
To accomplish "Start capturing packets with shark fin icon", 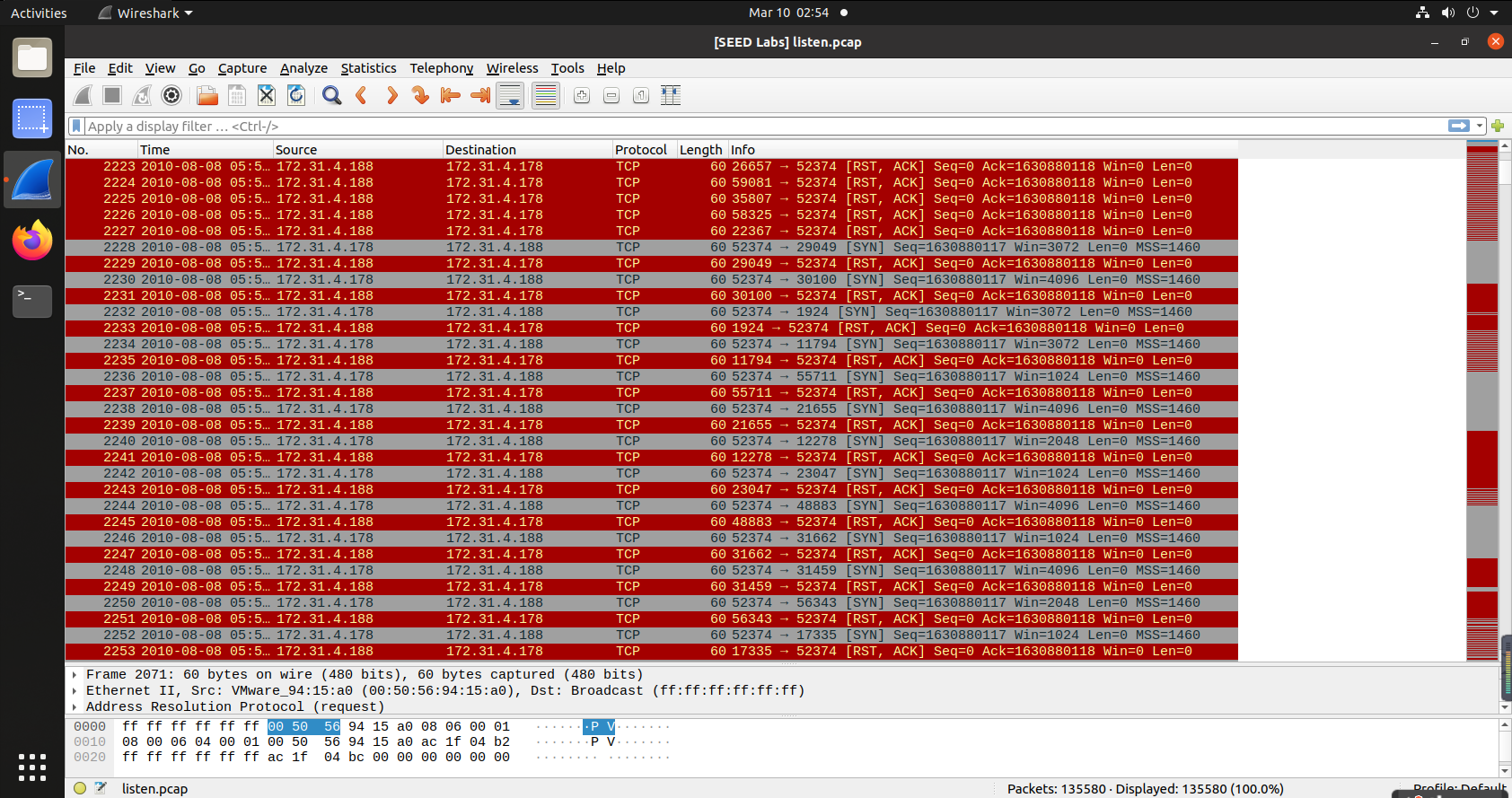I will pyautogui.click(x=83, y=95).
